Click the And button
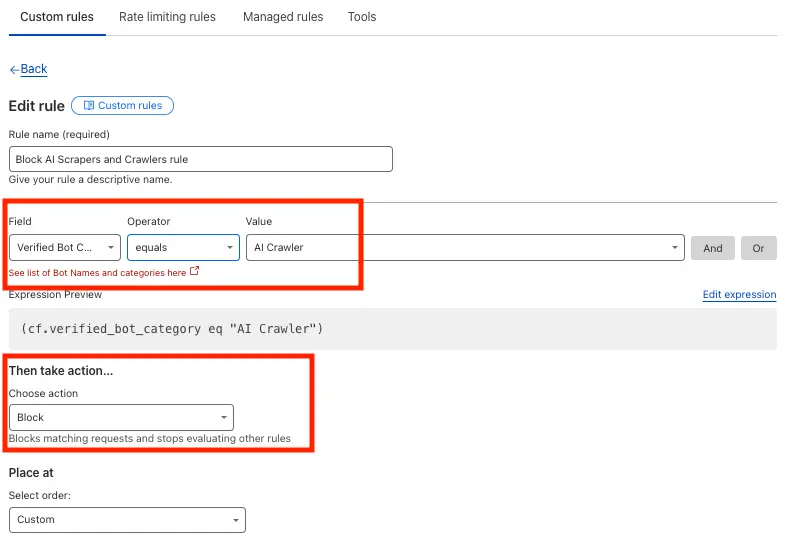 pos(712,248)
